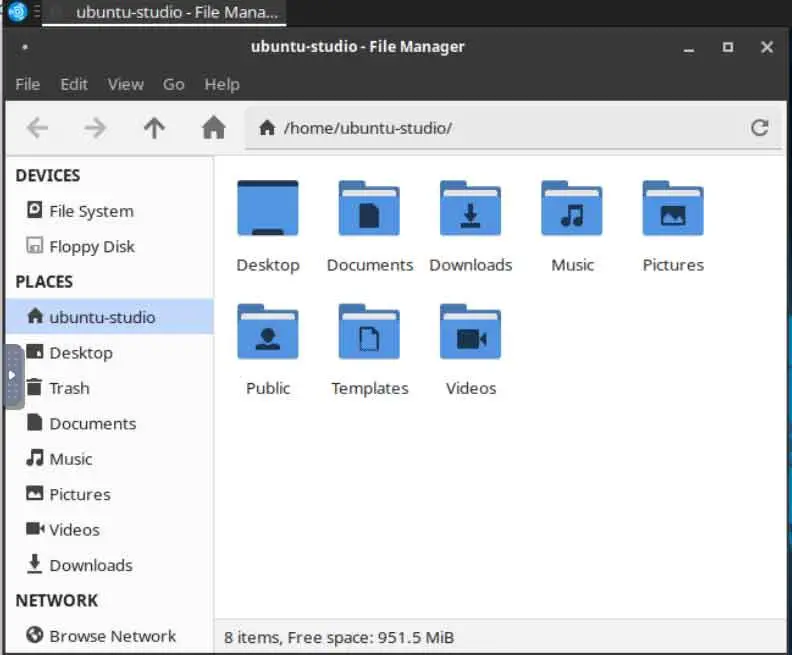The image size is (792, 655).
Task: Go back with the left arrow
Action: tap(37, 128)
